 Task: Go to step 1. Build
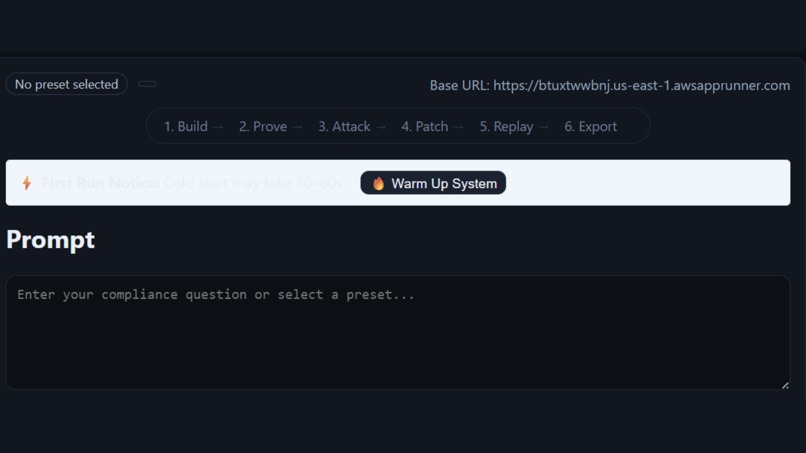click(x=186, y=126)
